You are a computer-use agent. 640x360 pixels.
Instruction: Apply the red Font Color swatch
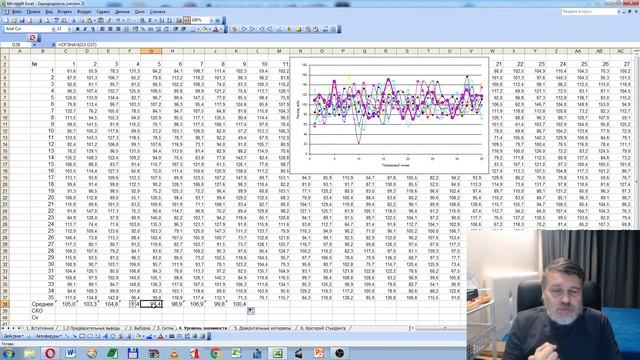pyautogui.click(x=216, y=29)
